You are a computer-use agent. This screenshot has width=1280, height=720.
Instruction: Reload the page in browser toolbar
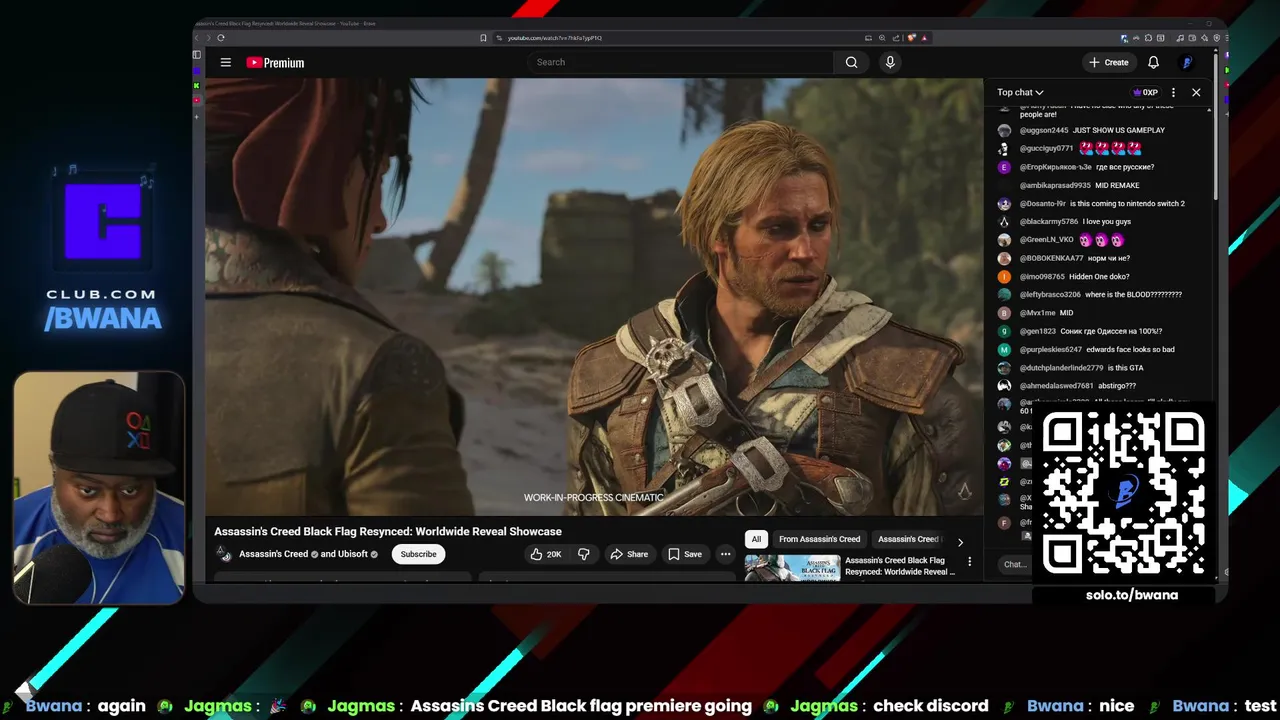point(221,38)
